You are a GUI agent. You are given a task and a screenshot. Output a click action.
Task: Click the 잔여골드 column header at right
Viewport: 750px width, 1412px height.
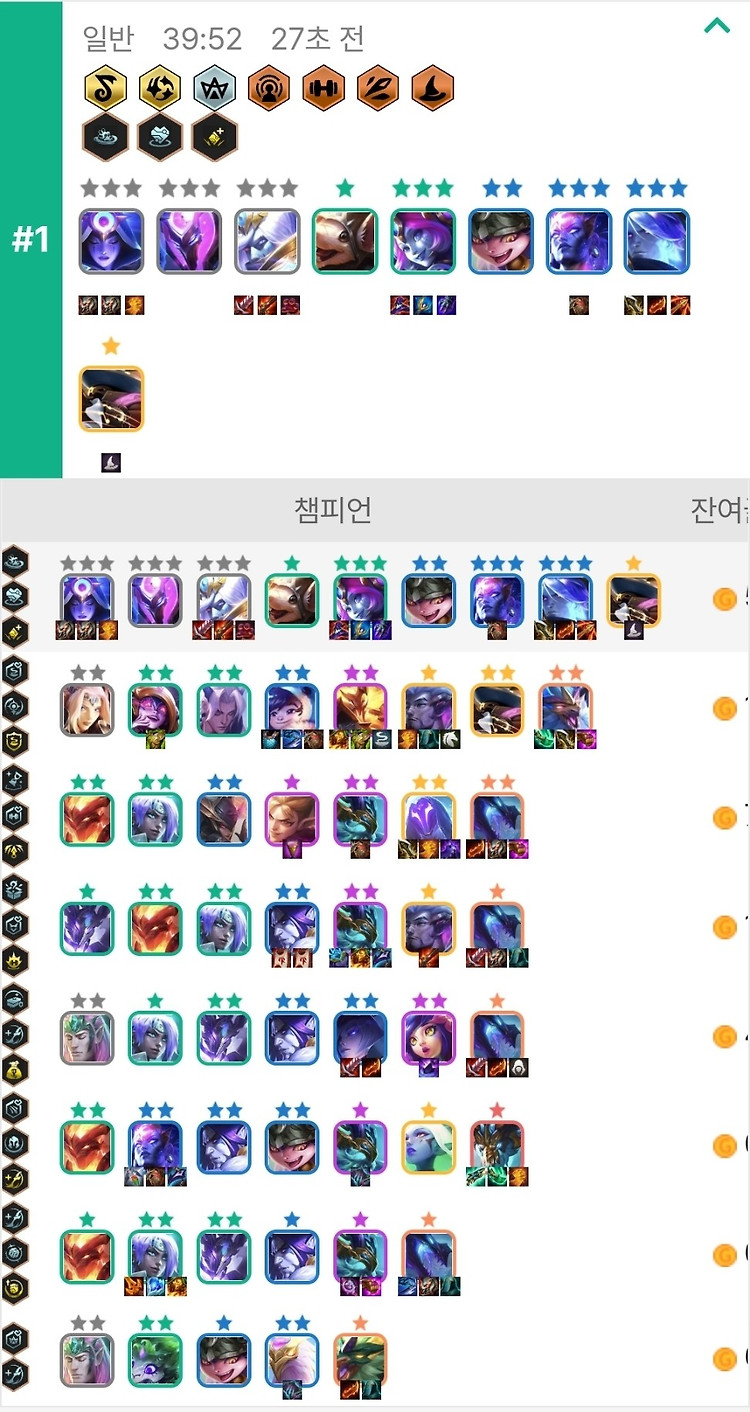click(720, 510)
